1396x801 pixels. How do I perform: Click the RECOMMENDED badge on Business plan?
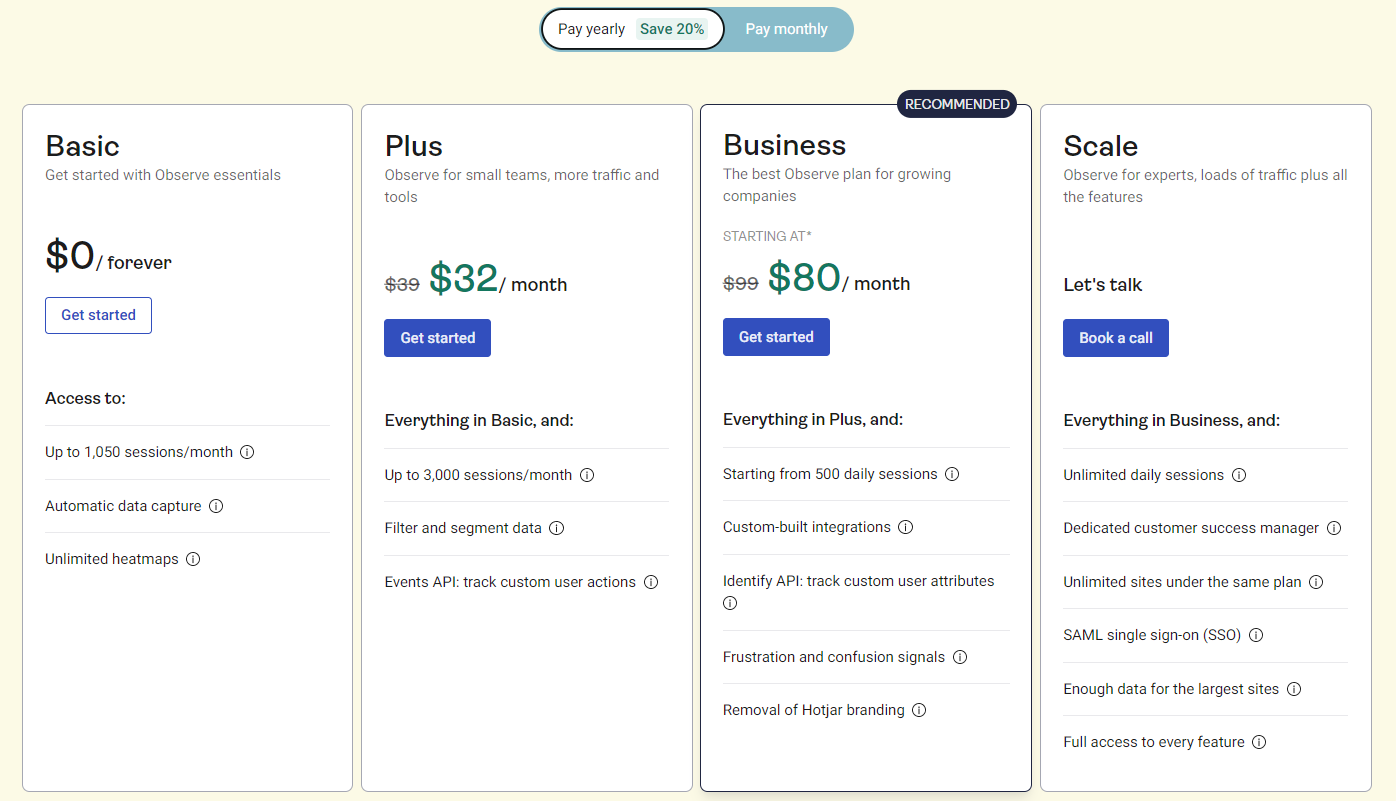coord(957,104)
